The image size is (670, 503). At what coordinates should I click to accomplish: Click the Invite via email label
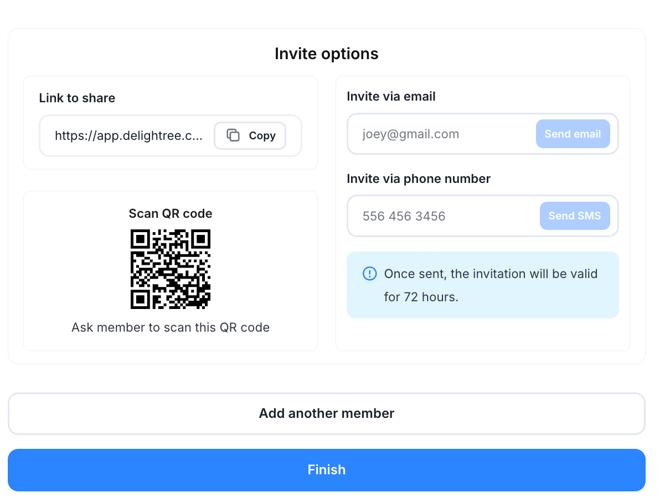[x=391, y=97]
